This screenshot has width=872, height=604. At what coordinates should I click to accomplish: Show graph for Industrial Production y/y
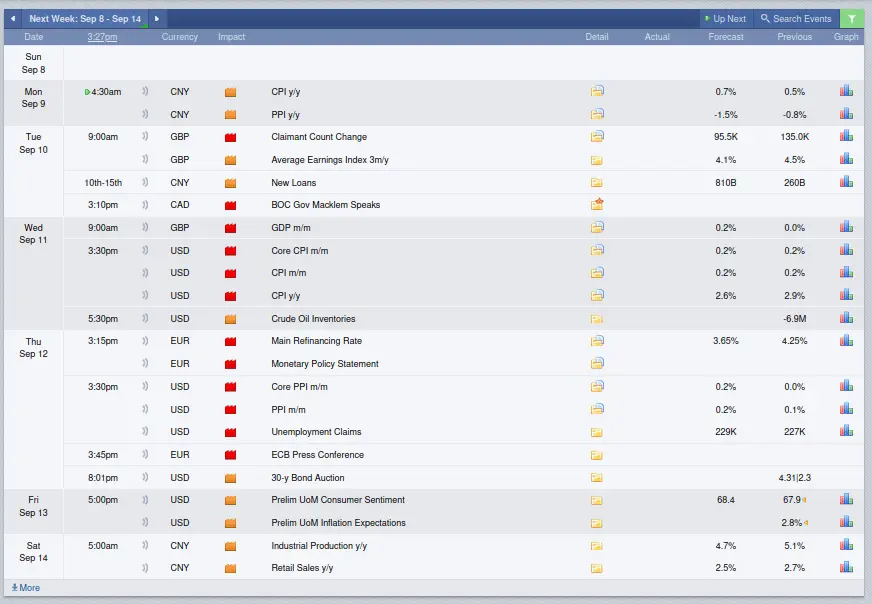pyautogui.click(x=846, y=544)
